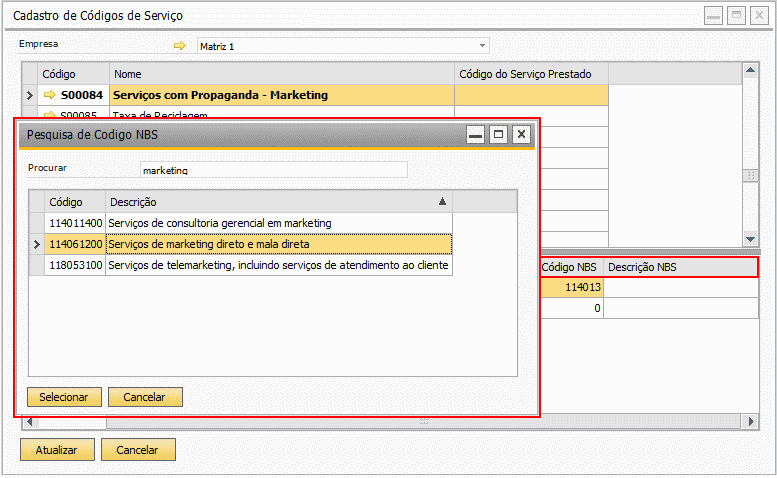Click the Atualizar button

(x=57, y=450)
